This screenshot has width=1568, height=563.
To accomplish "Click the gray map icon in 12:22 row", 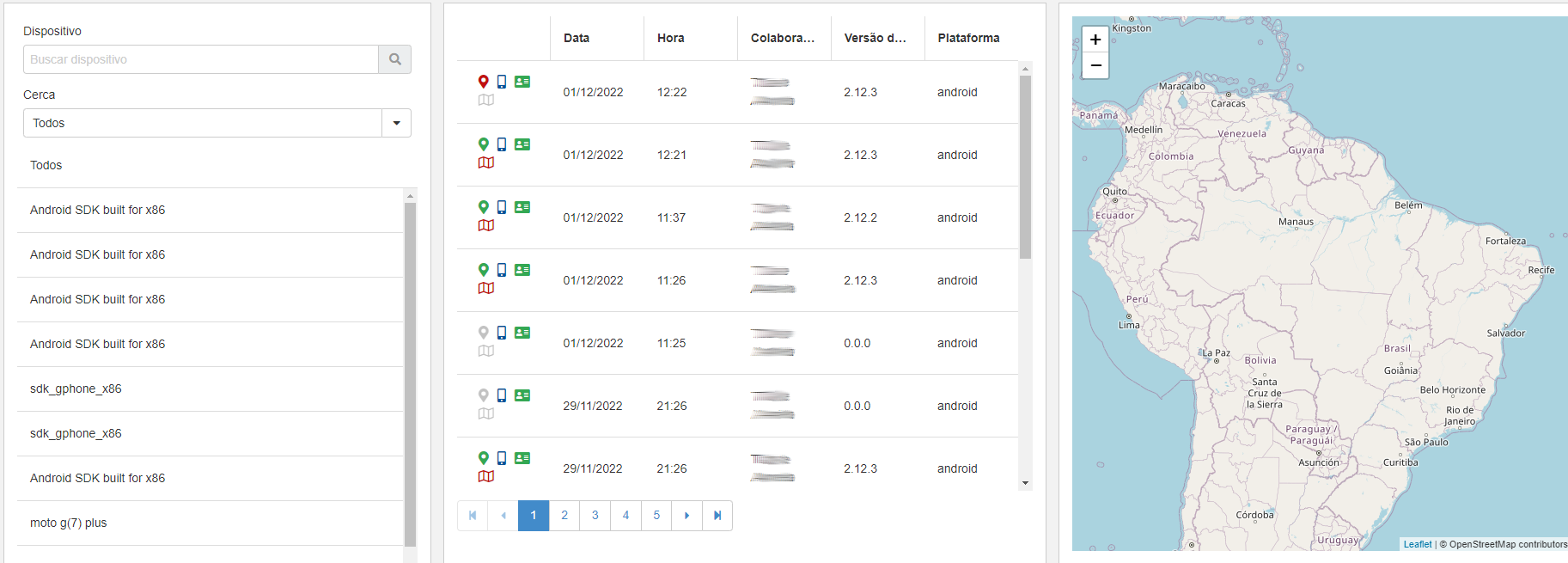I will click(486, 100).
